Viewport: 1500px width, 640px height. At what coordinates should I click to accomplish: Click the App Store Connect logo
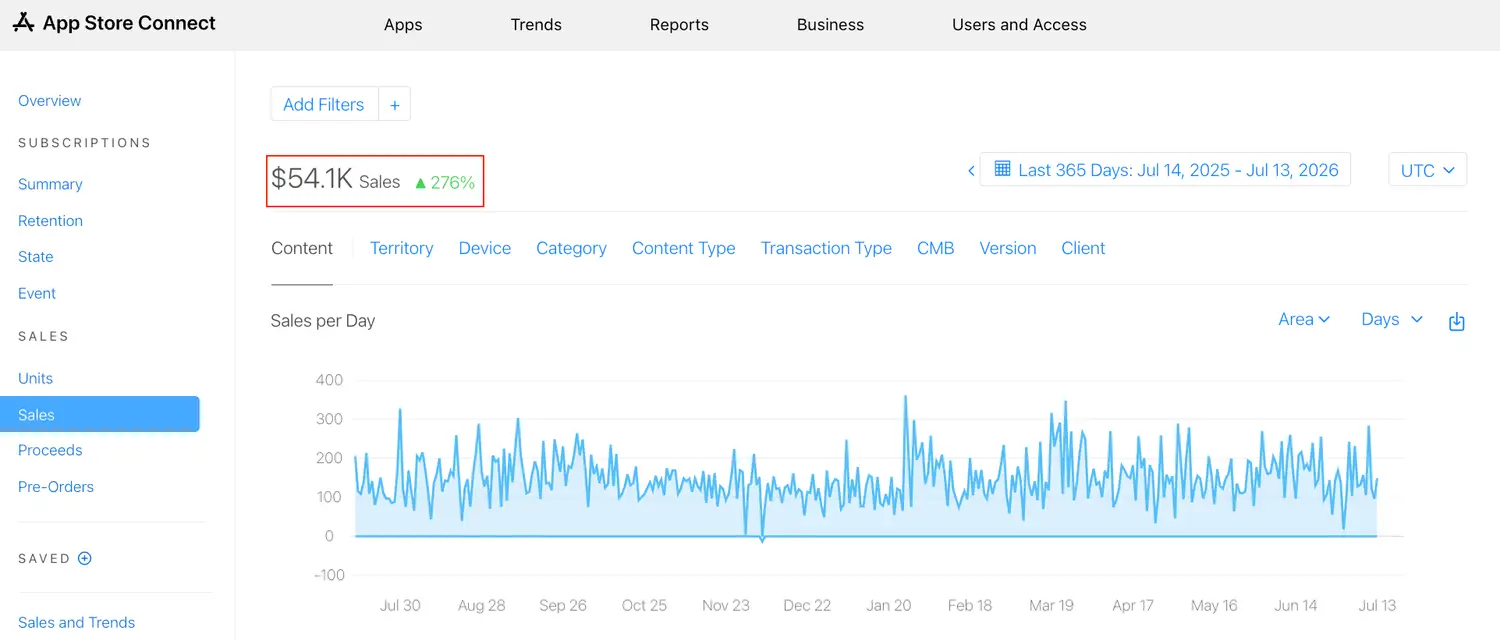pos(114,23)
